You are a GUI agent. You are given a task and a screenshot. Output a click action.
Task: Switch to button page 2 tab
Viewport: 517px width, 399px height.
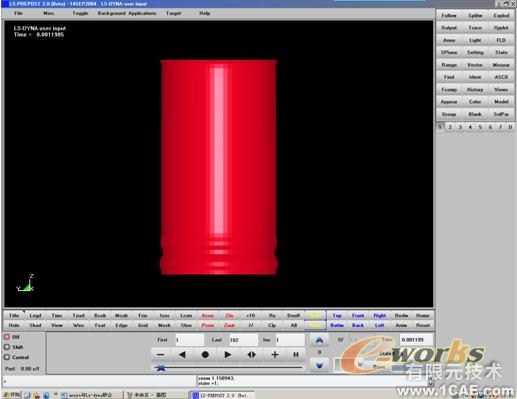[450, 127]
